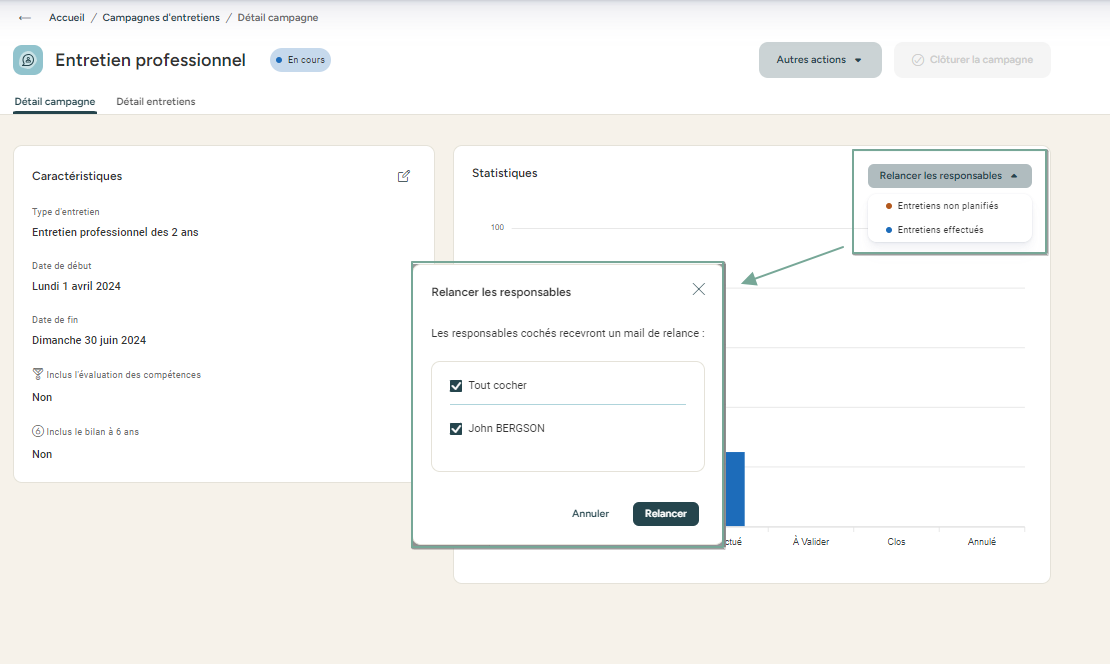
Task: Close the Relancer les responsables dialog
Action: (x=699, y=289)
